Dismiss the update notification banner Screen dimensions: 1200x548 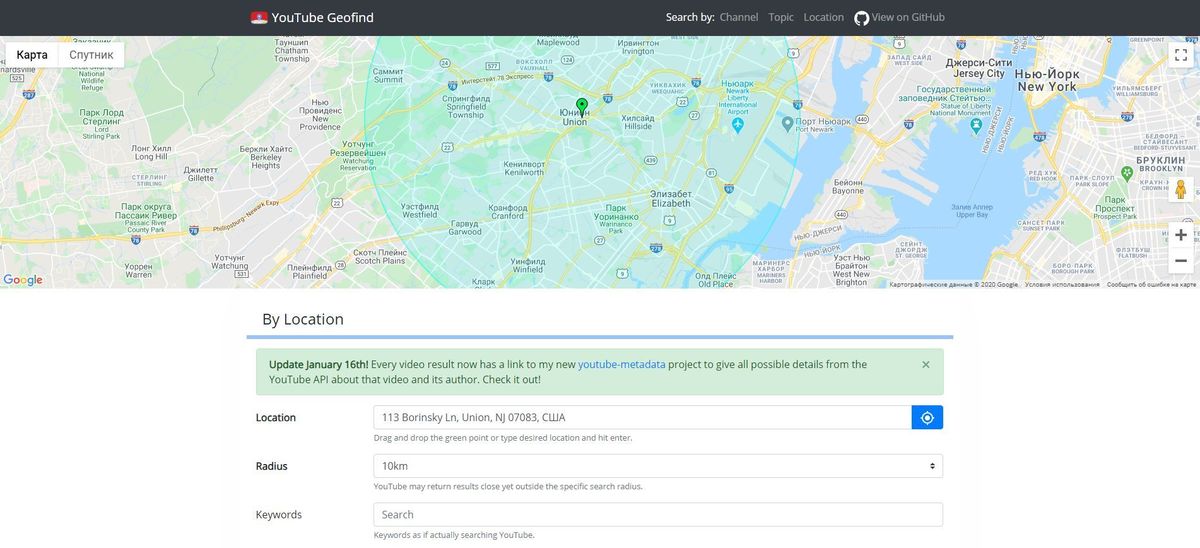pyautogui.click(x=925, y=365)
